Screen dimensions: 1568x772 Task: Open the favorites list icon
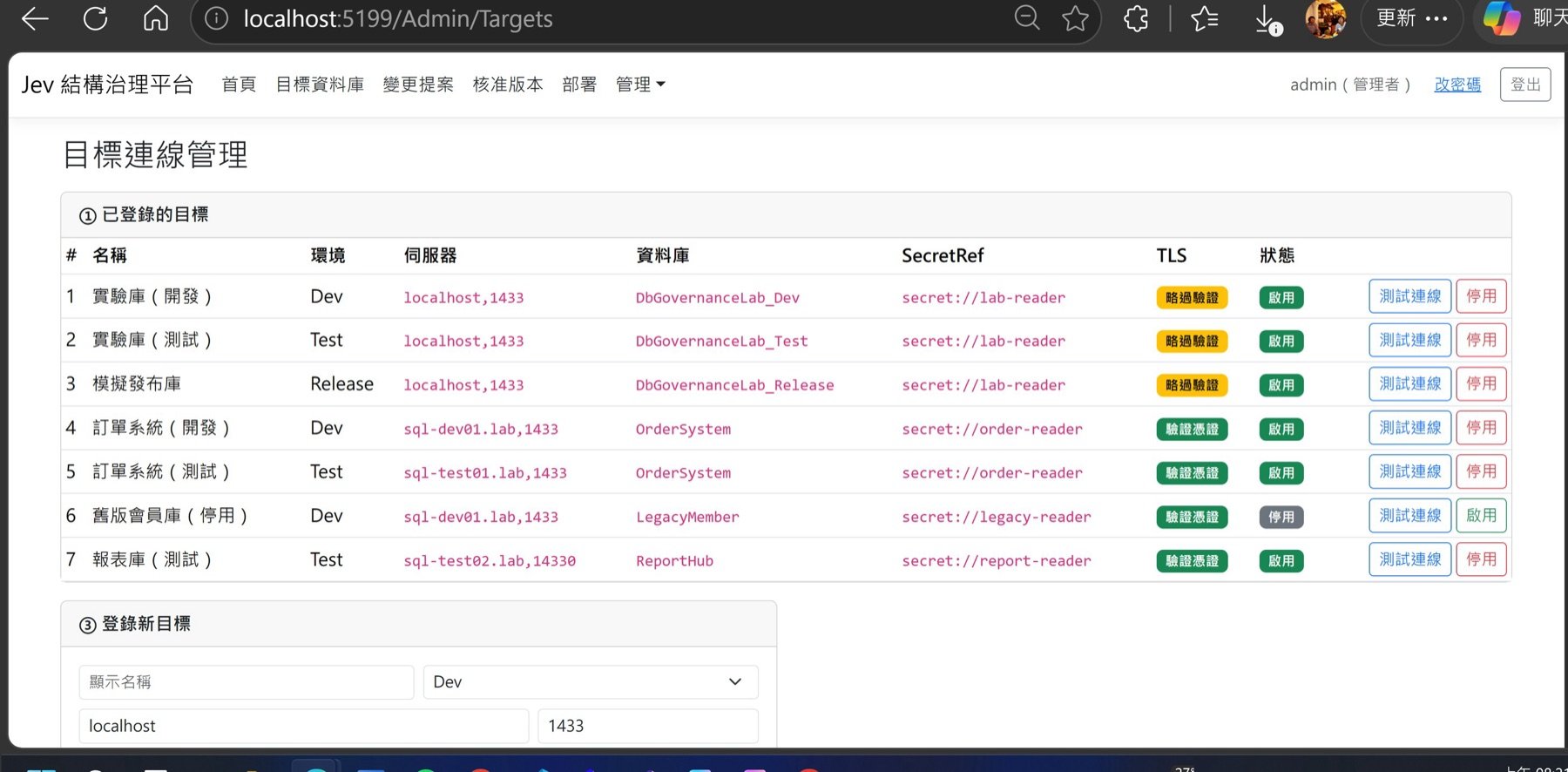pos(1205,18)
